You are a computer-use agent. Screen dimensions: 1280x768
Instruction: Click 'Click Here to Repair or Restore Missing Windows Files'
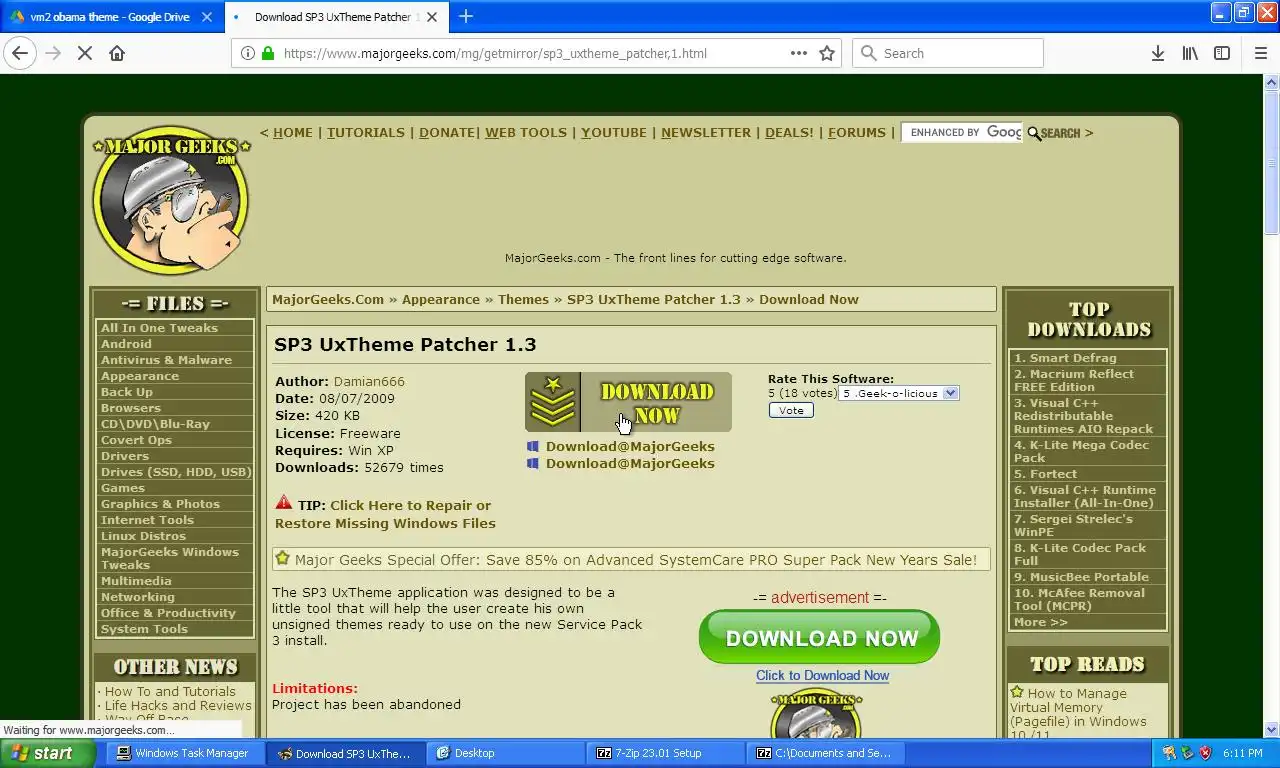point(385,514)
